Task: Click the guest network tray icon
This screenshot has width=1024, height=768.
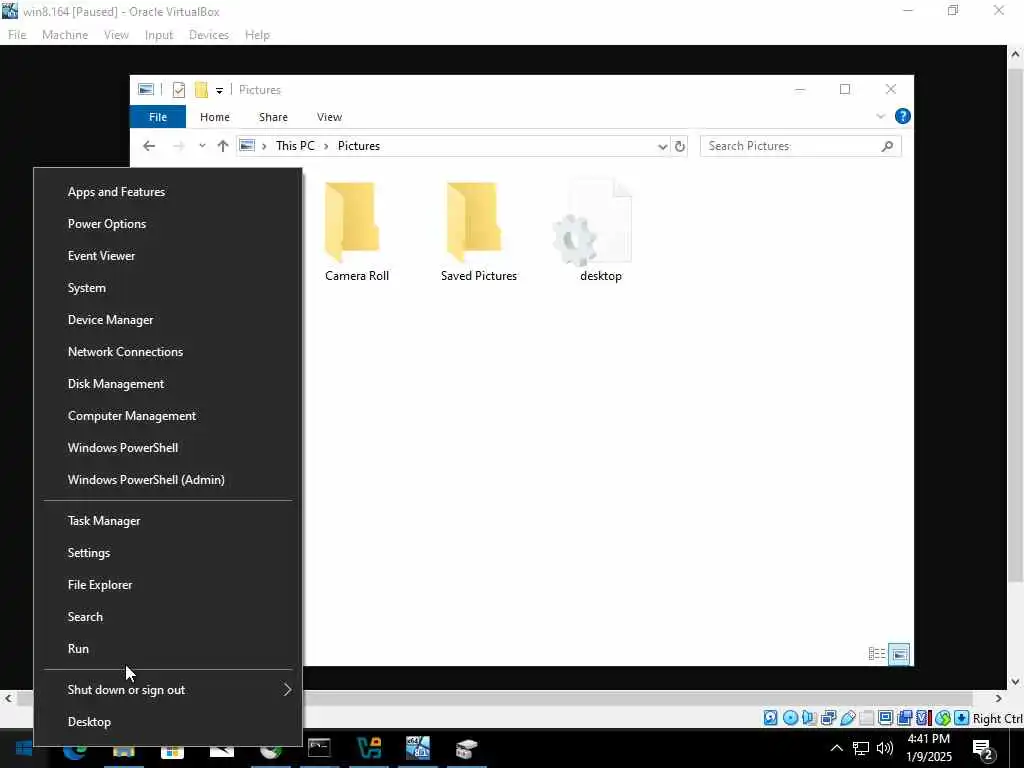Action: [861, 748]
